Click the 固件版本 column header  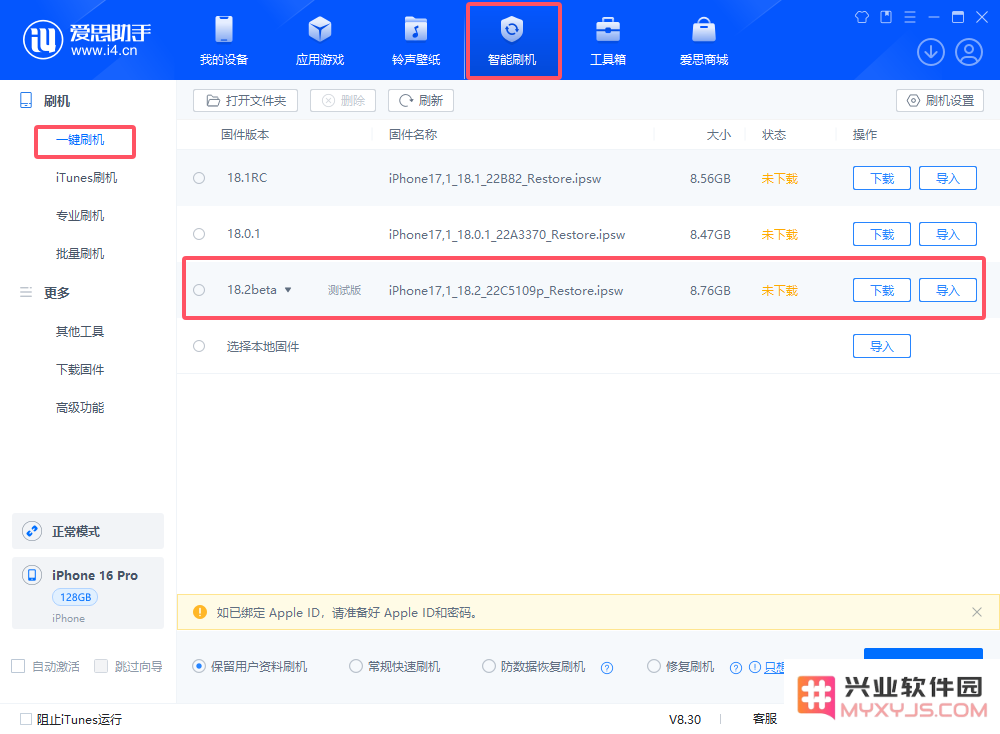[x=245, y=135]
